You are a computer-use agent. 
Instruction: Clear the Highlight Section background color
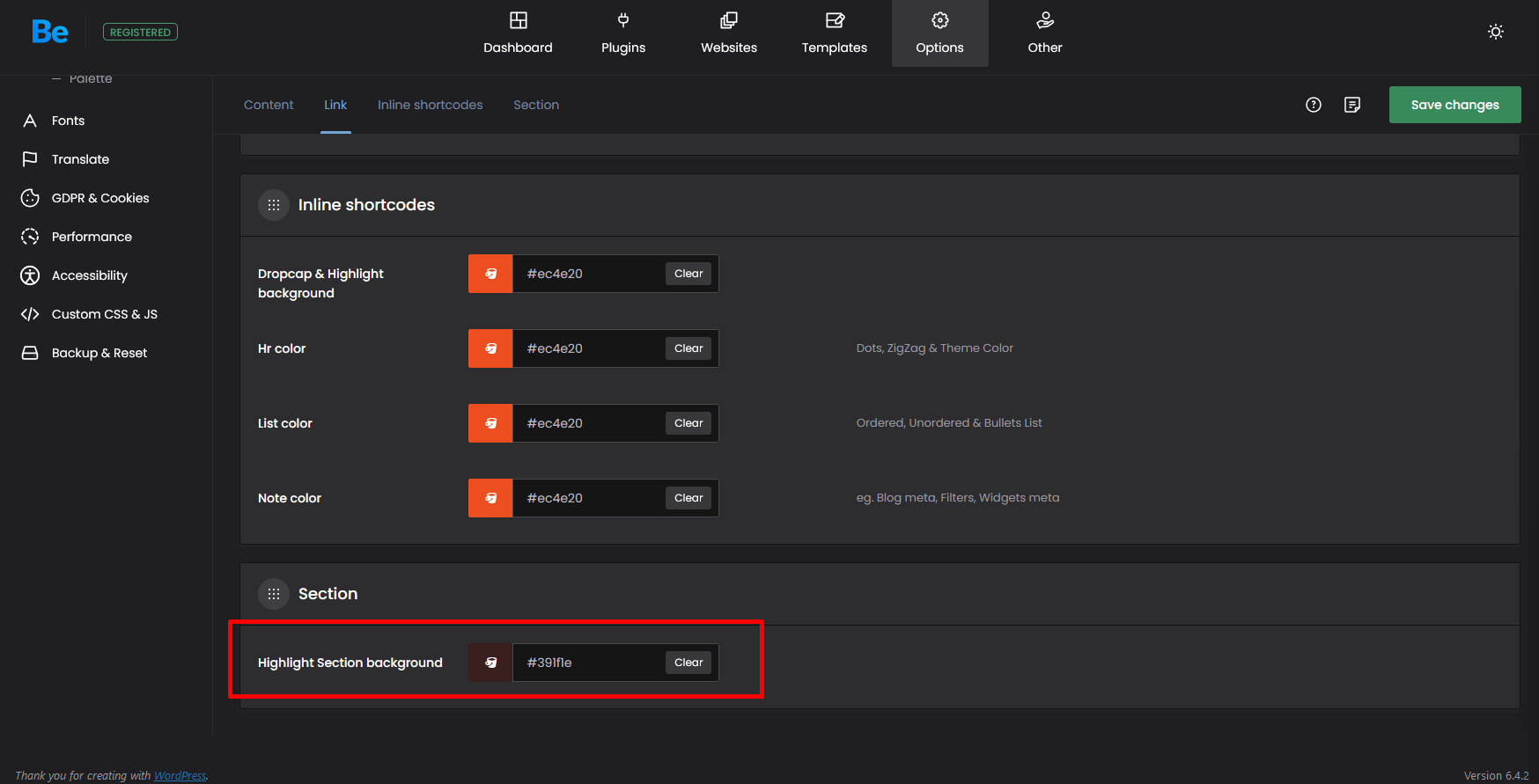(x=688, y=663)
